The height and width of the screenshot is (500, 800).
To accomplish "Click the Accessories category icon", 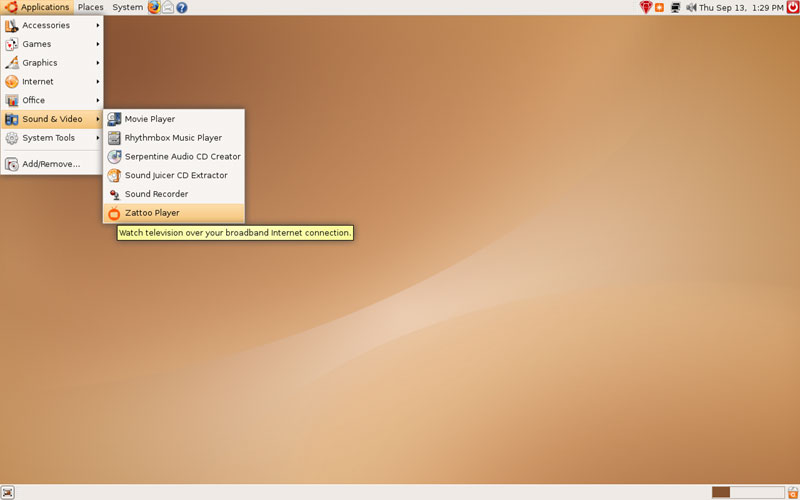I will click(x=12, y=26).
